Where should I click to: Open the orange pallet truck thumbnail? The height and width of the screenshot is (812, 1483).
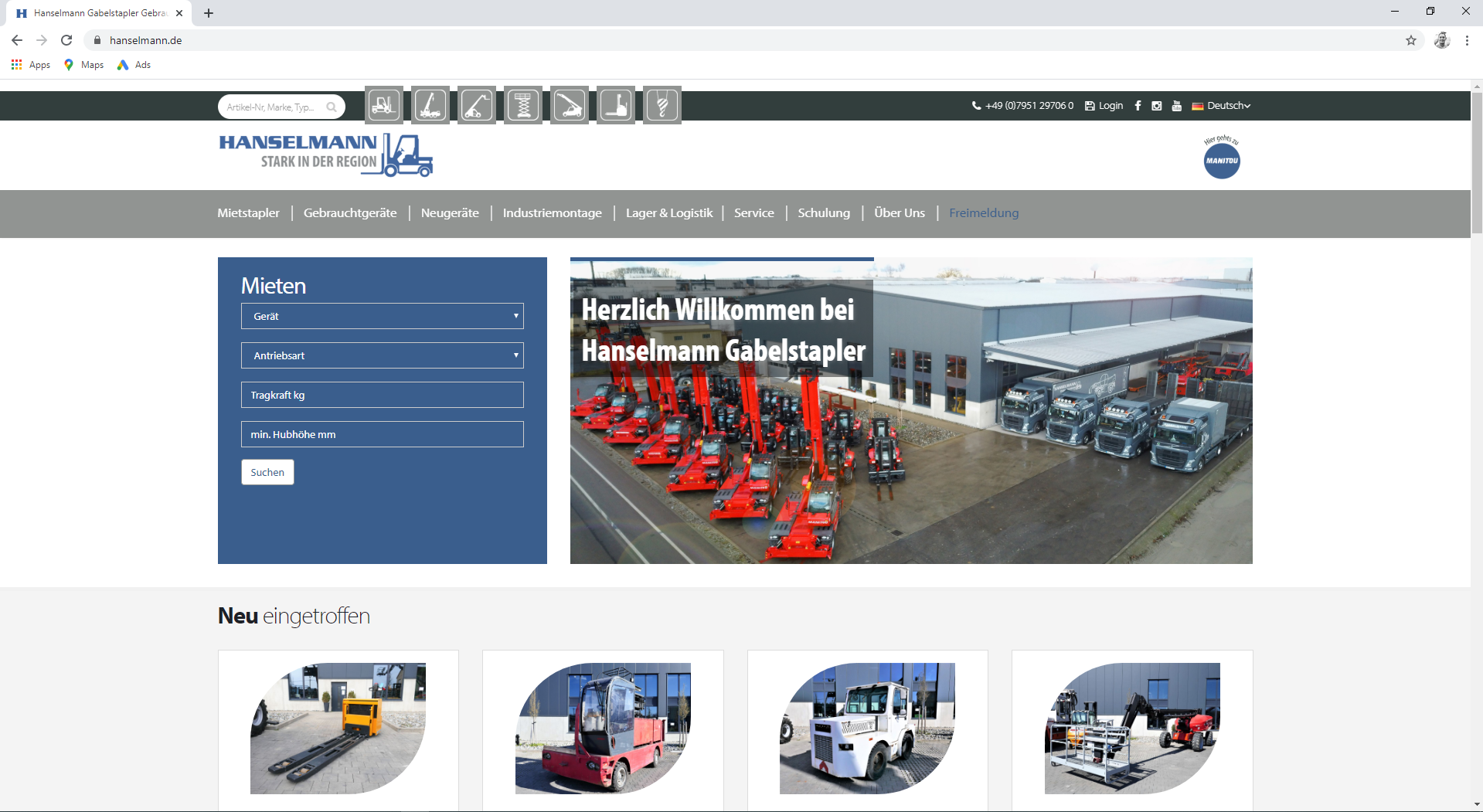(x=338, y=728)
